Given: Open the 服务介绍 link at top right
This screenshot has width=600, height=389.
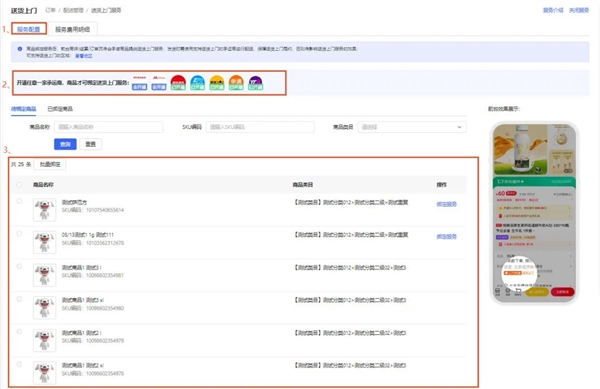Looking at the screenshot, I should tap(553, 10).
